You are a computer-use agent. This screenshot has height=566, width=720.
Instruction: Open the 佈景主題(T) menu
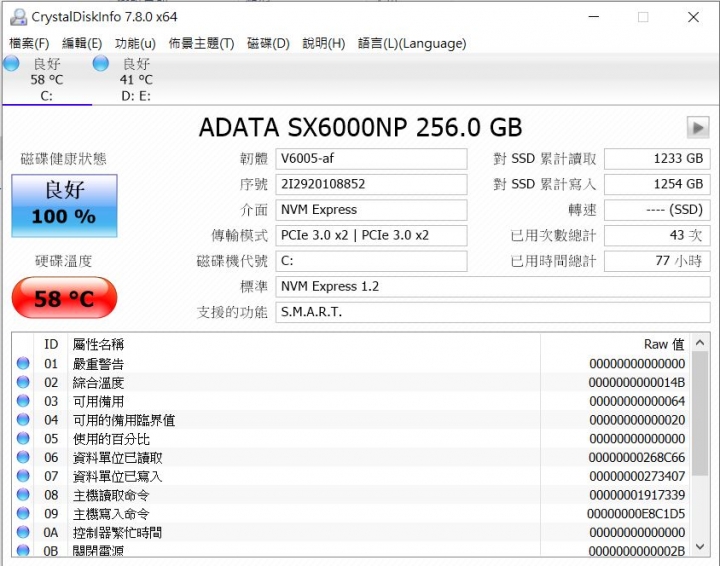coord(201,44)
